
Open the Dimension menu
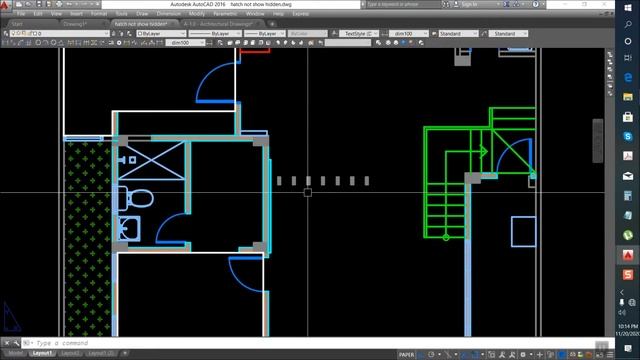(169, 14)
